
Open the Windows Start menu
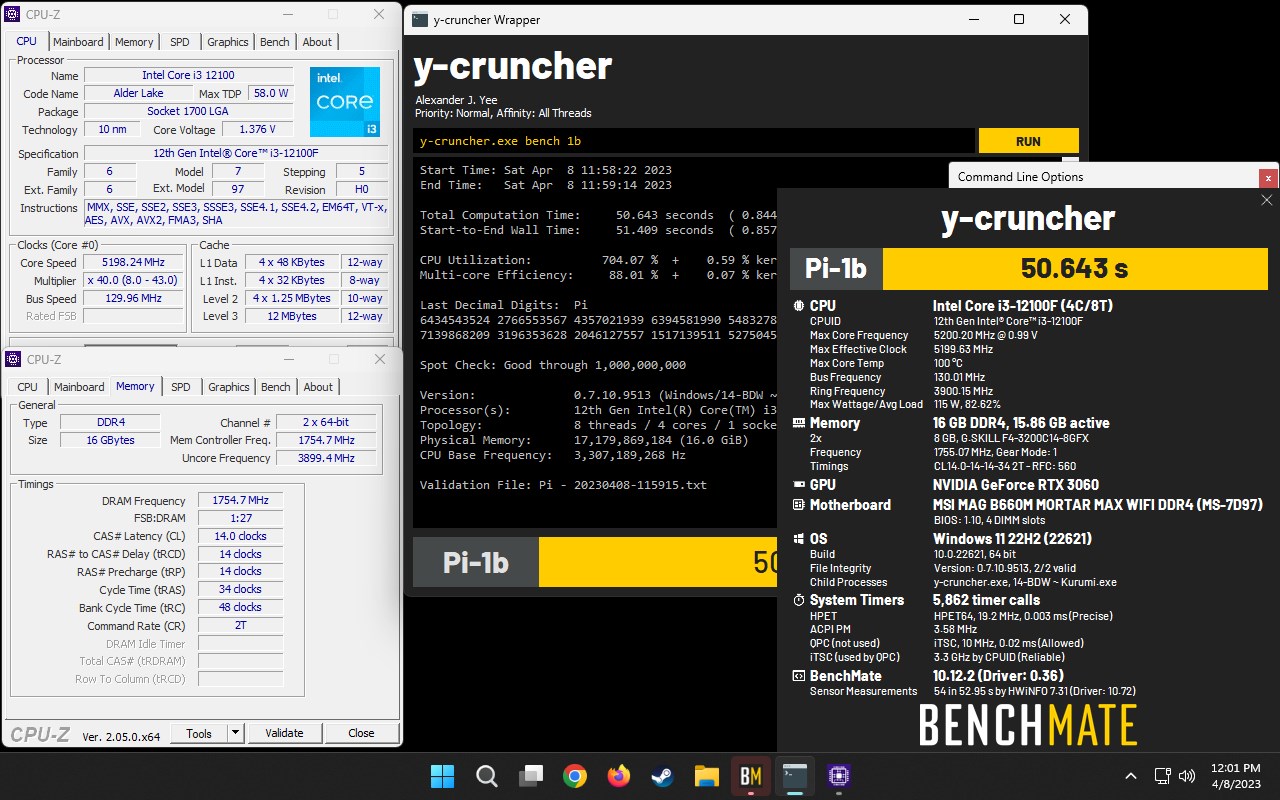pyautogui.click(x=441, y=775)
